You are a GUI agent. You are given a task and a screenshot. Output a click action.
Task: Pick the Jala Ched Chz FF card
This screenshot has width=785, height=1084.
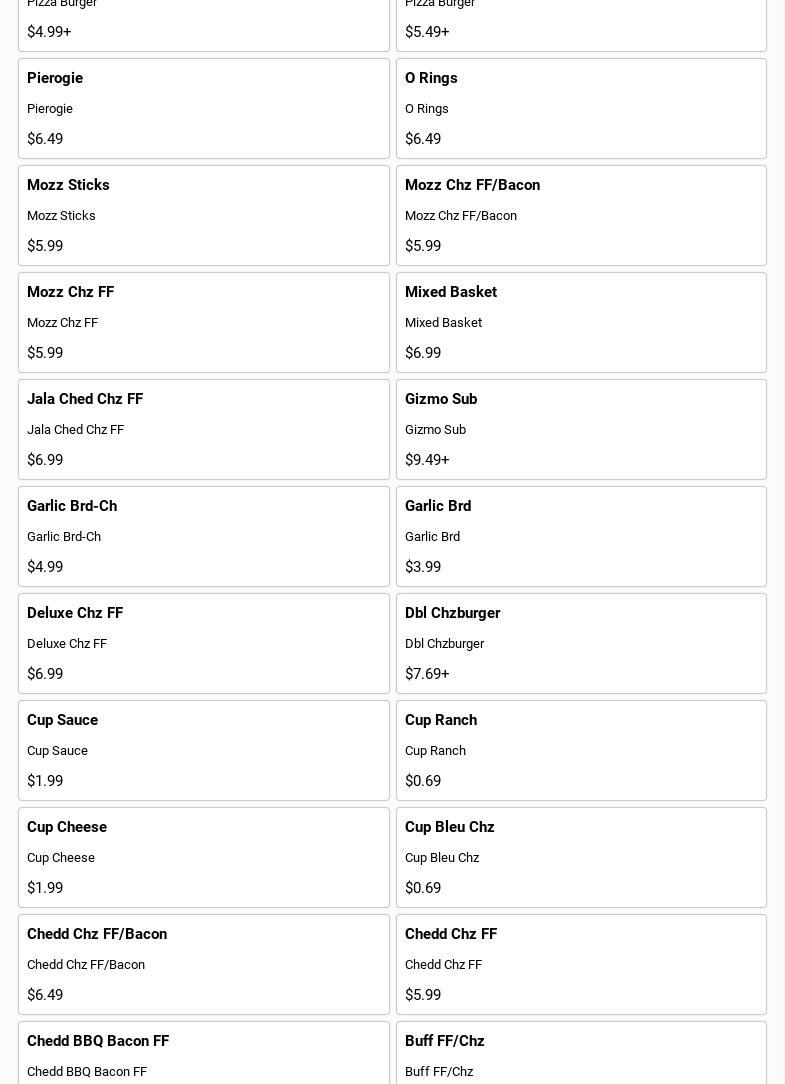[203, 429]
